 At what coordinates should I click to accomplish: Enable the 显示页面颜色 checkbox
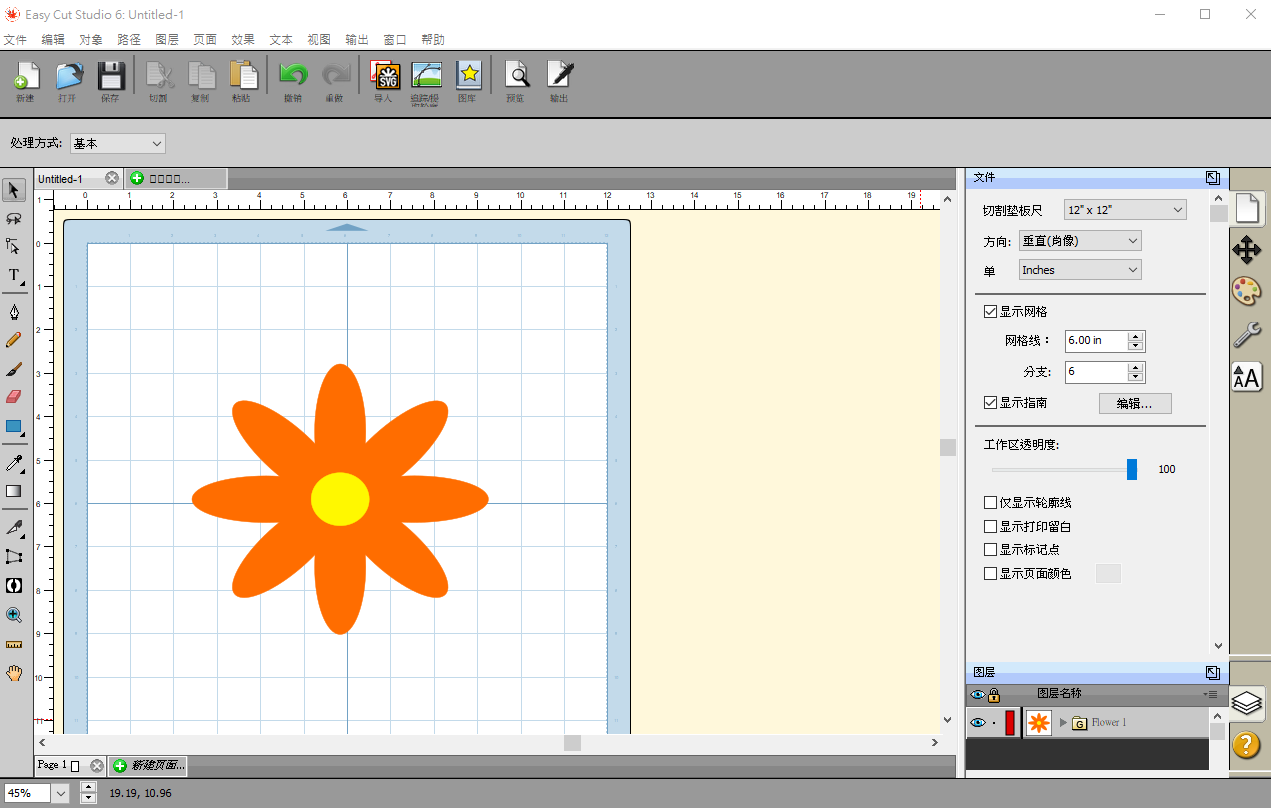(990, 574)
